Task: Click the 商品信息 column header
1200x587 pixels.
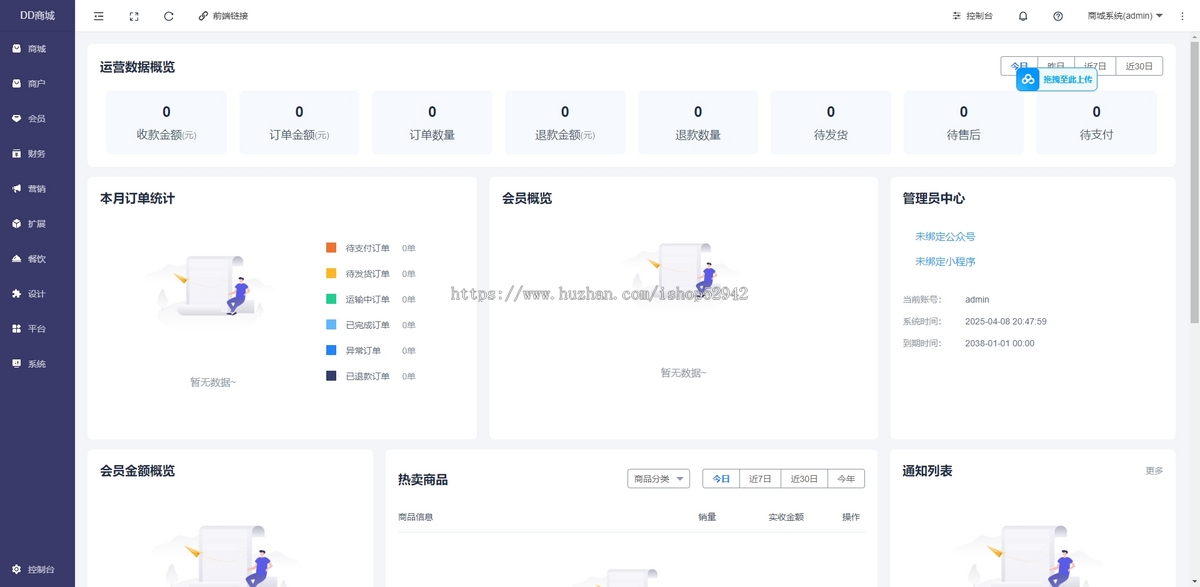Action: [416, 517]
